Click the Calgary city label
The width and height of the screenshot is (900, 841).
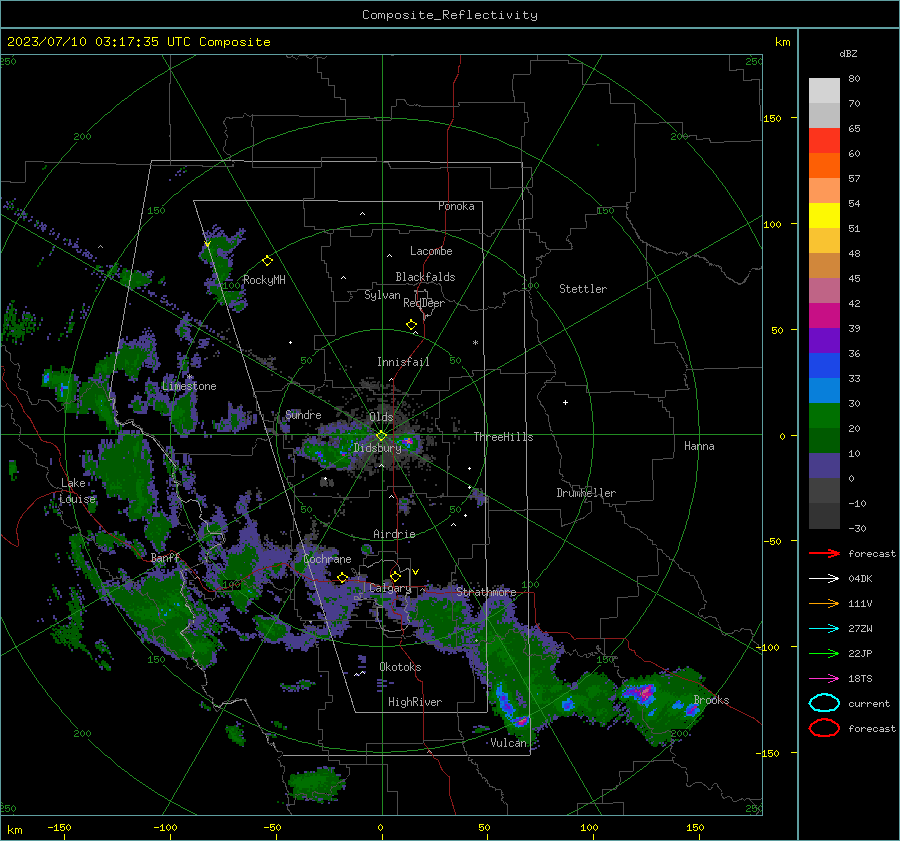click(x=390, y=588)
